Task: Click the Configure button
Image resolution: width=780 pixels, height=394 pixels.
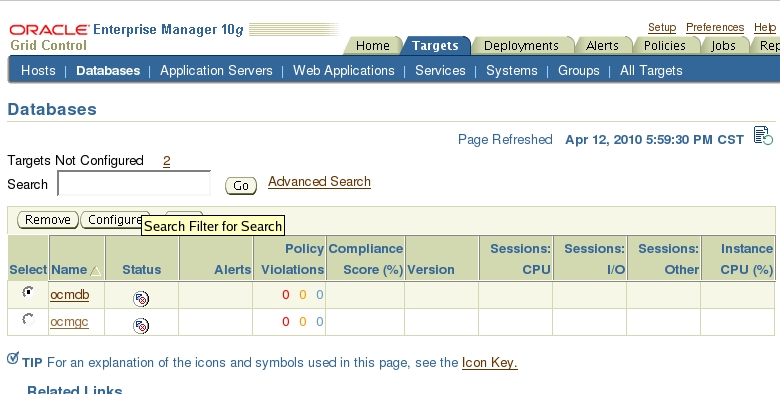Action: 115,220
